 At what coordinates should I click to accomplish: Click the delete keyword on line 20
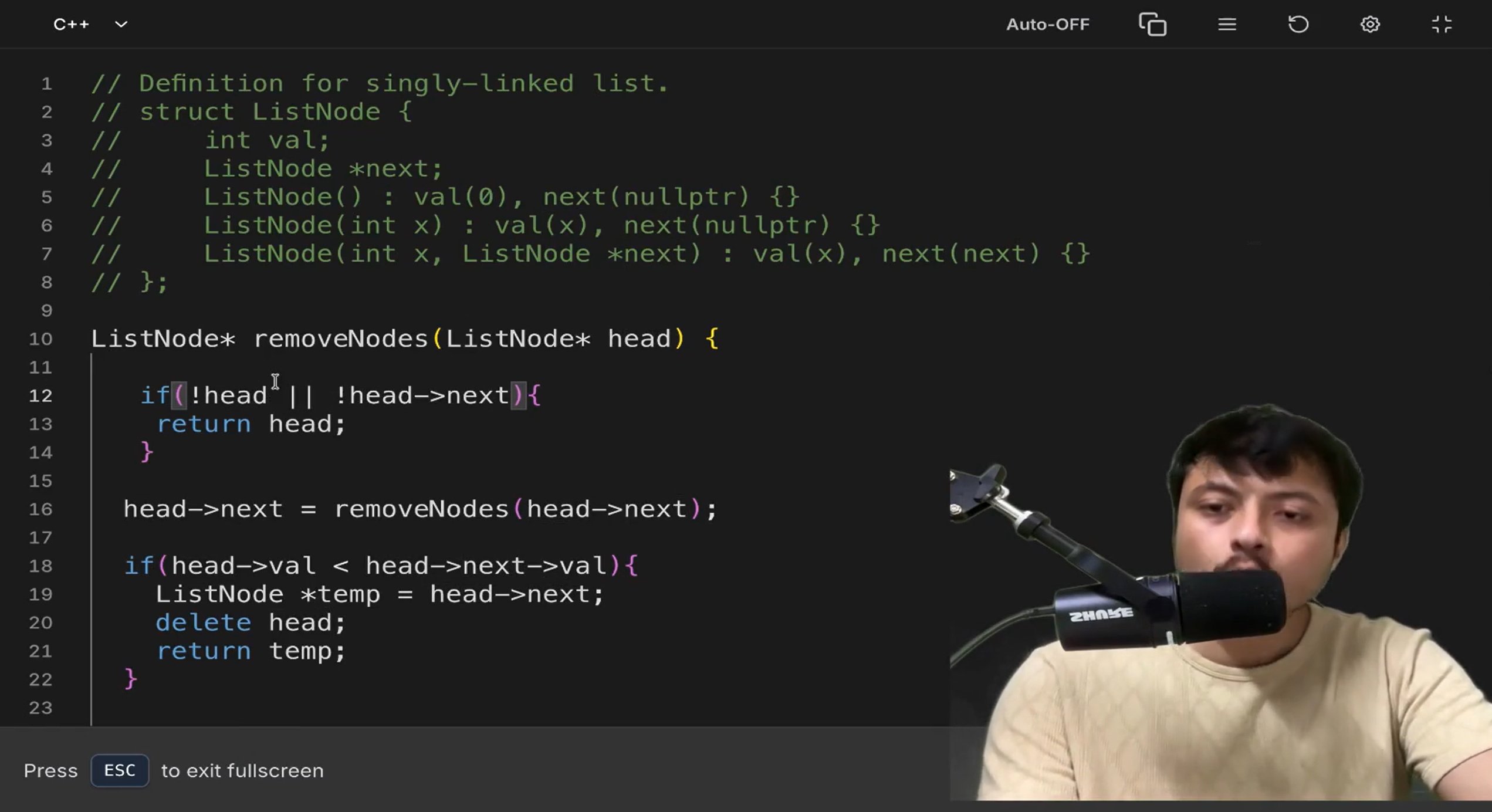(203, 623)
